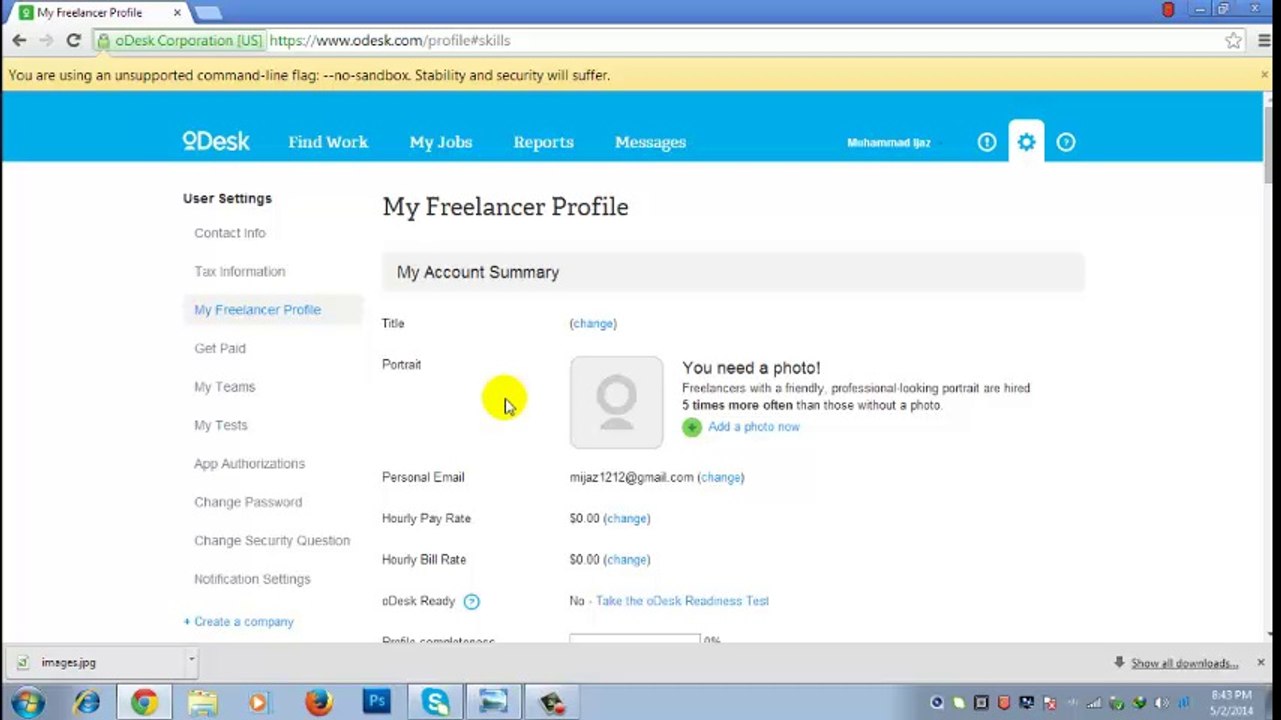Open Windows Explorer folder in taskbar
The image size is (1281, 720).
(x=202, y=702)
